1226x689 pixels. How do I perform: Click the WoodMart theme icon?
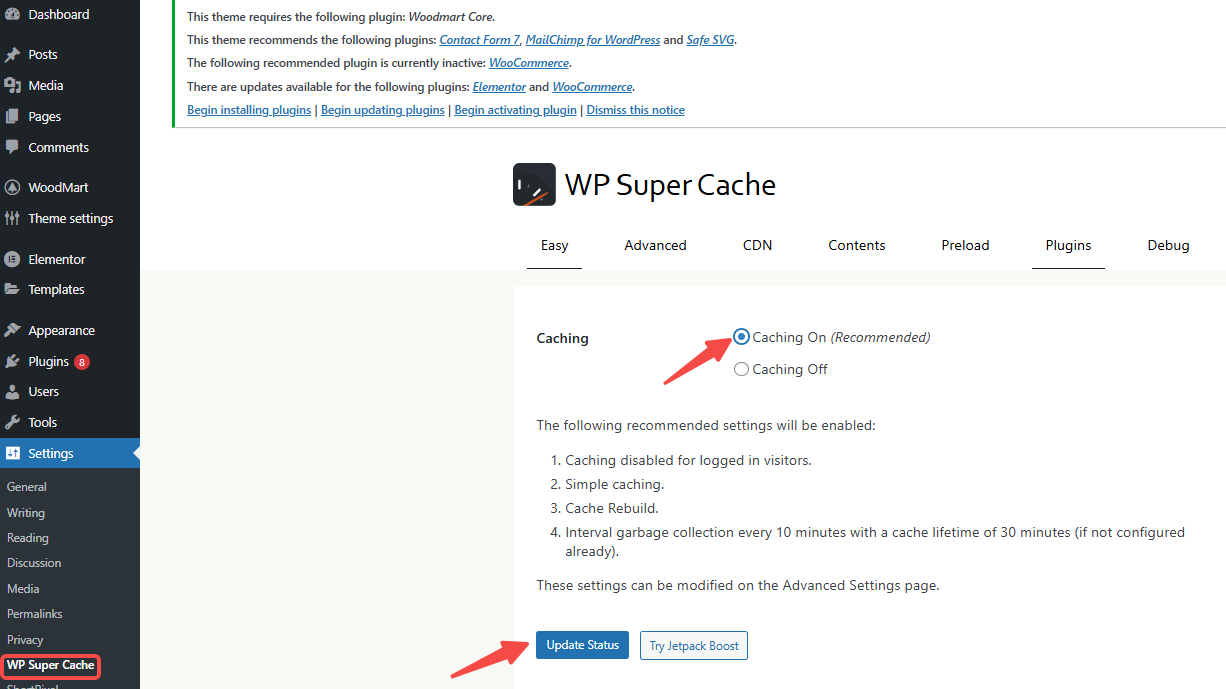(x=14, y=187)
